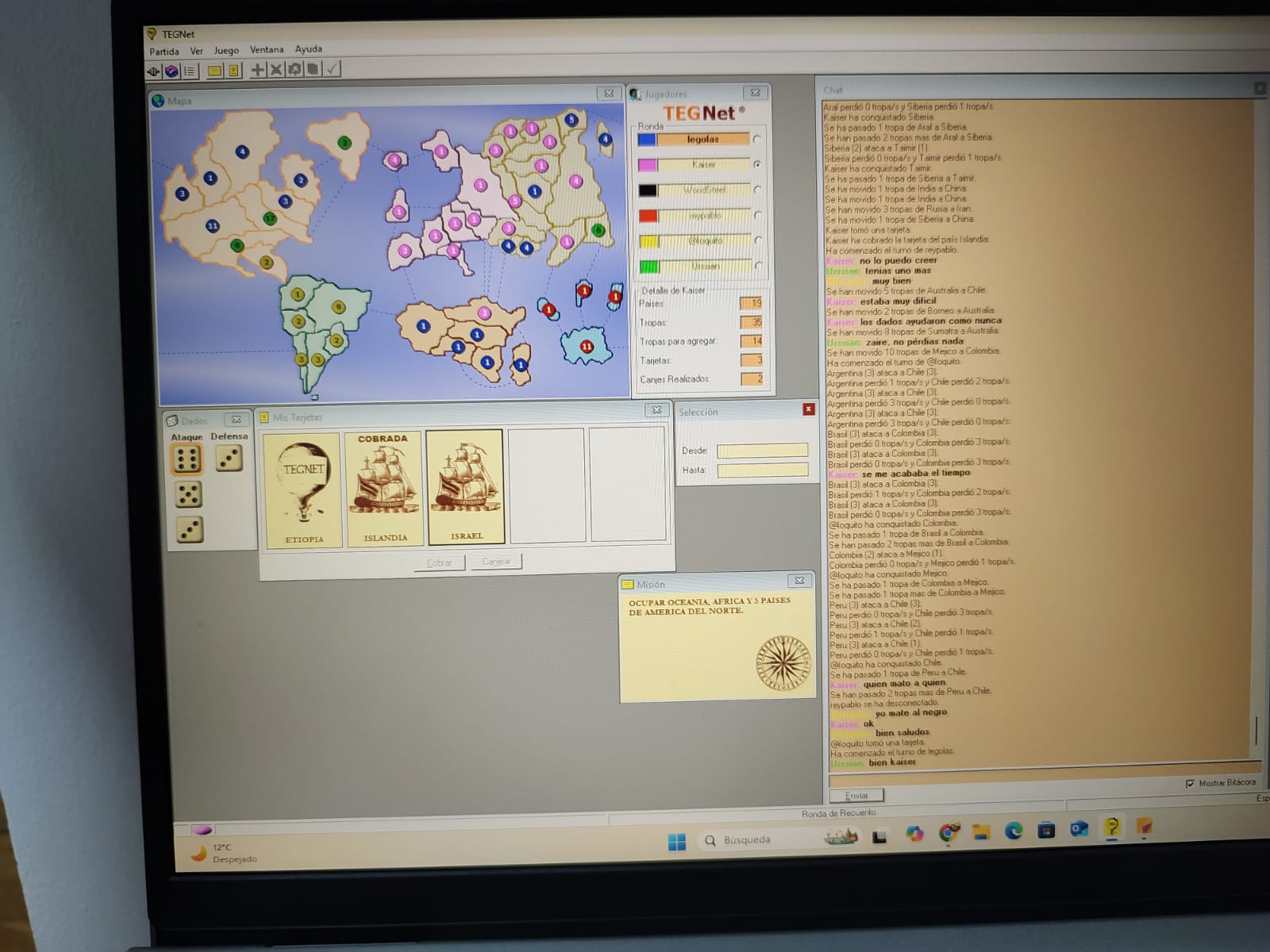The height and width of the screenshot is (952, 1270).
Task: Click the crossed swords attack toolbar icon
Action: (275, 70)
